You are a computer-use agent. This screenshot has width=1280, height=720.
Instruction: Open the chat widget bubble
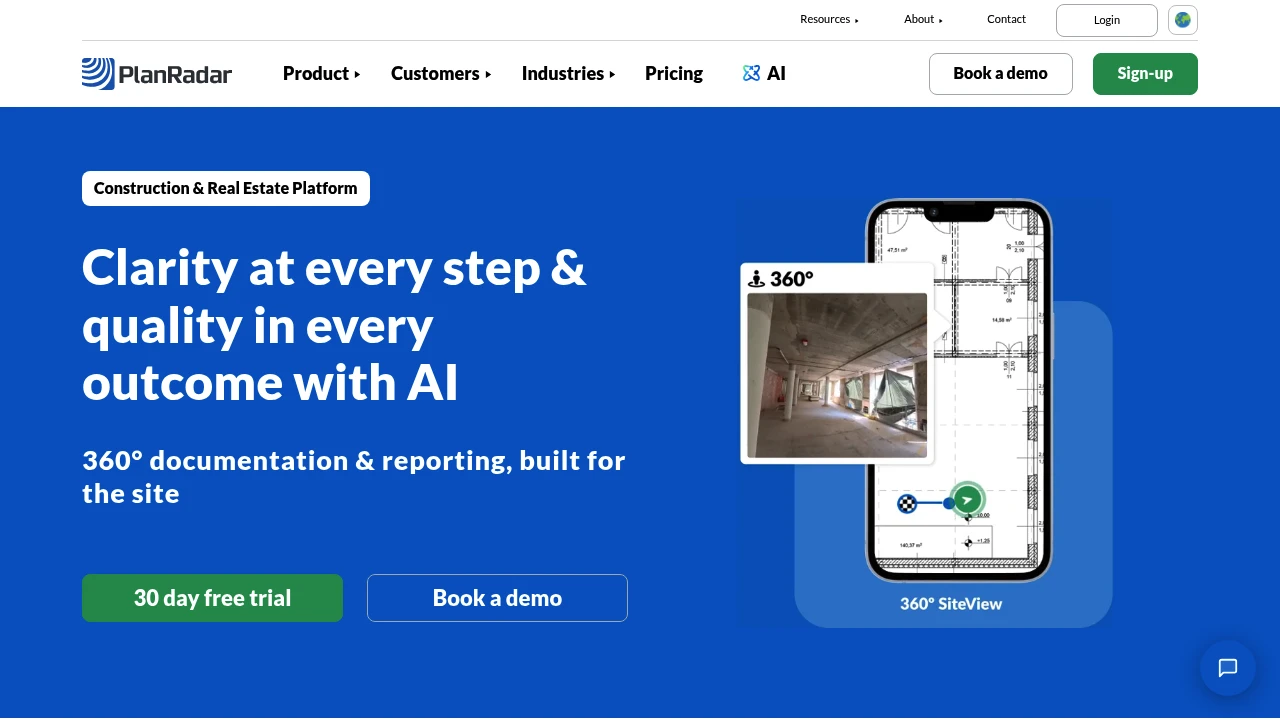click(1228, 668)
